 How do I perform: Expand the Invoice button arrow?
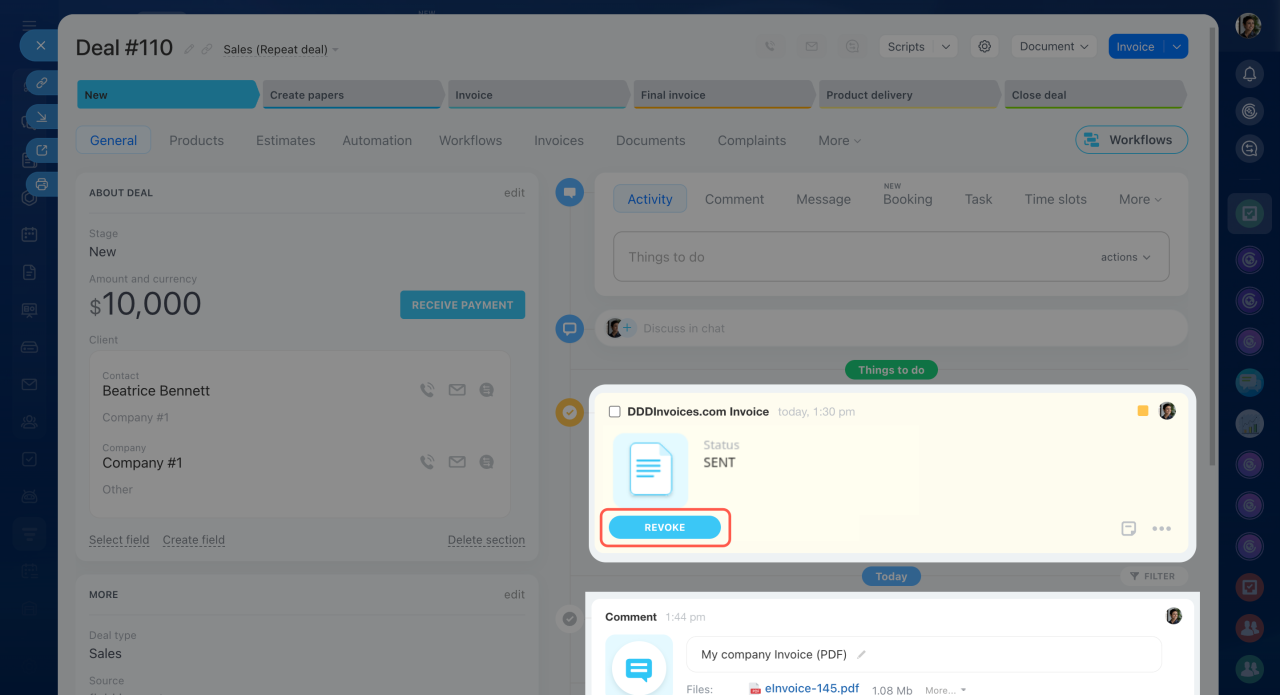1176,46
